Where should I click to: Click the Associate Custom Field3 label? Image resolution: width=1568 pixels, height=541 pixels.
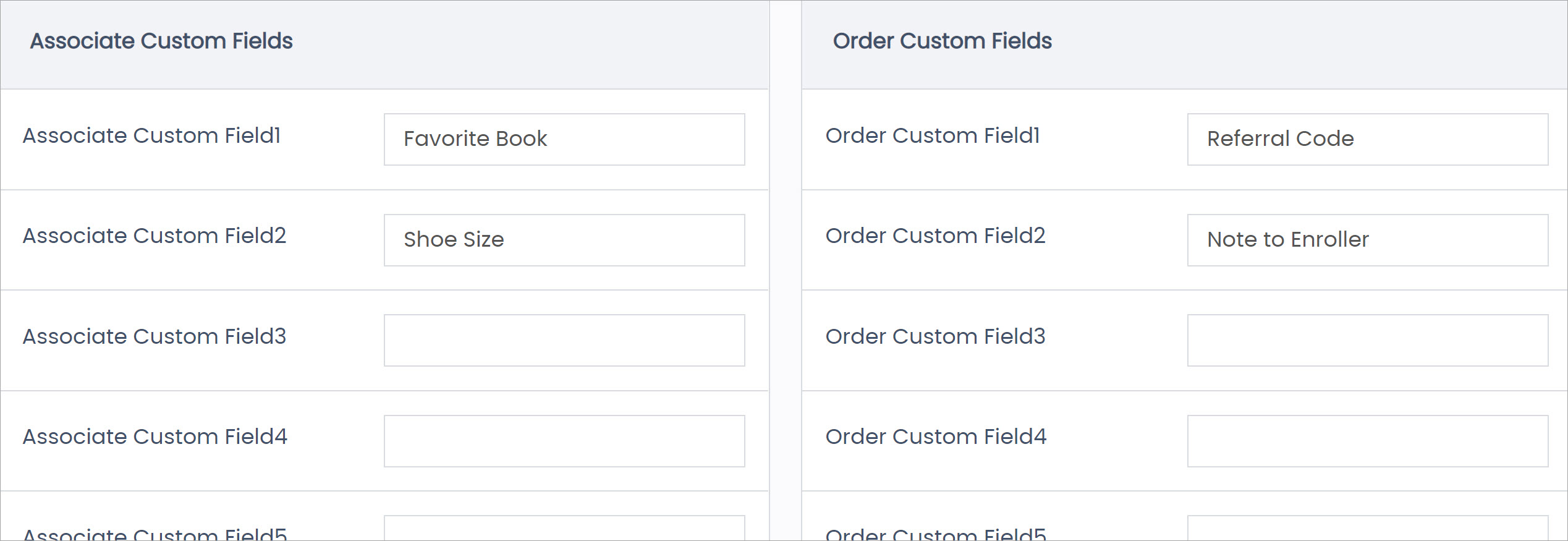pyautogui.click(x=155, y=336)
